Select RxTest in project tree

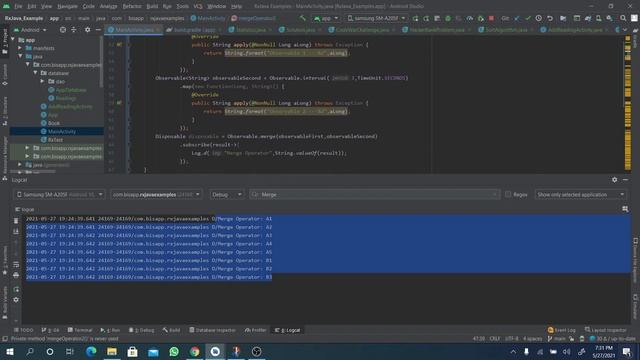55,140
